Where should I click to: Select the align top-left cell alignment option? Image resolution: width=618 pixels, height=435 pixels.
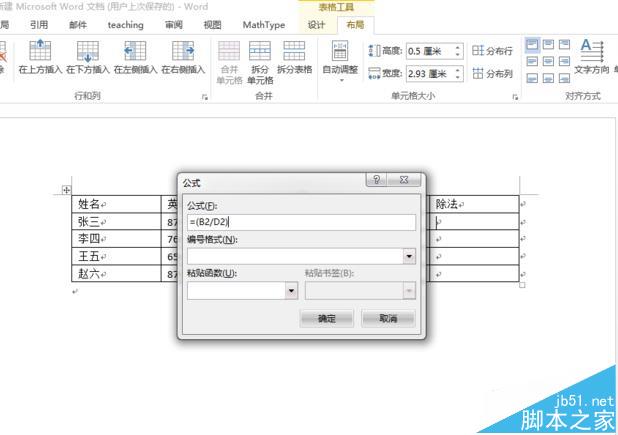click(532, 44)
